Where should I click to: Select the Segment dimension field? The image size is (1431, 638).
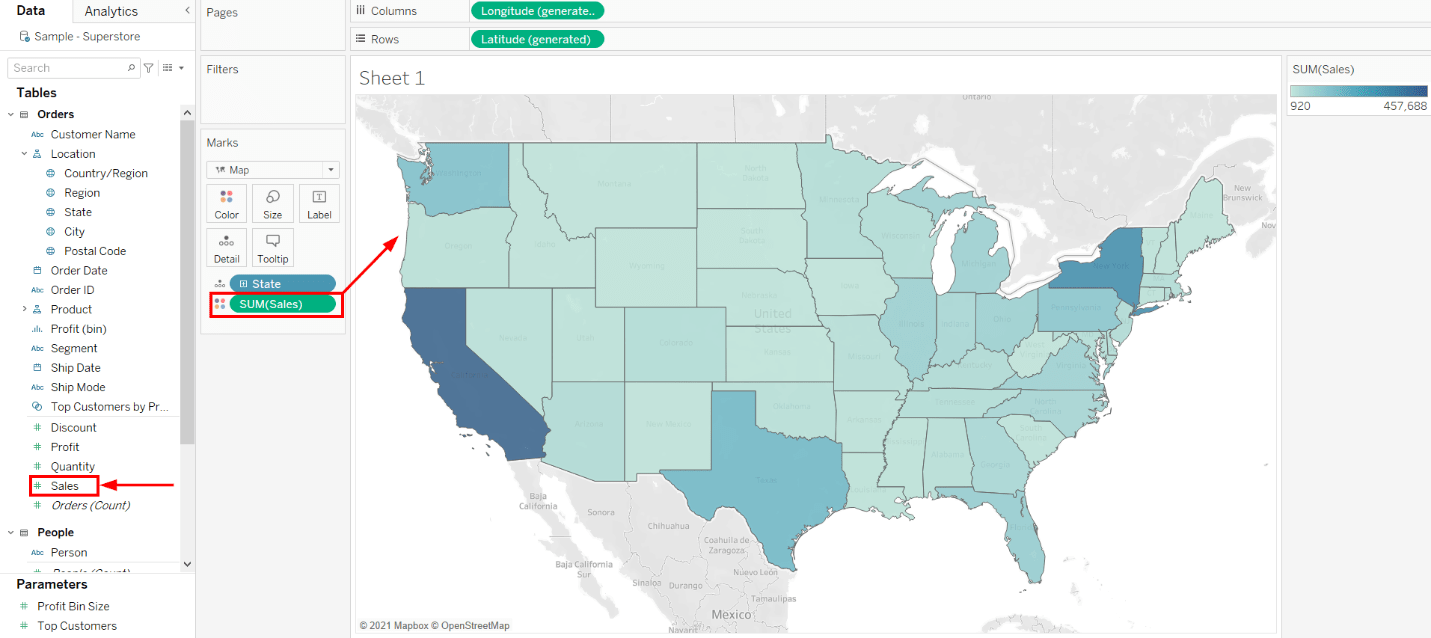(x=74, y=348)
